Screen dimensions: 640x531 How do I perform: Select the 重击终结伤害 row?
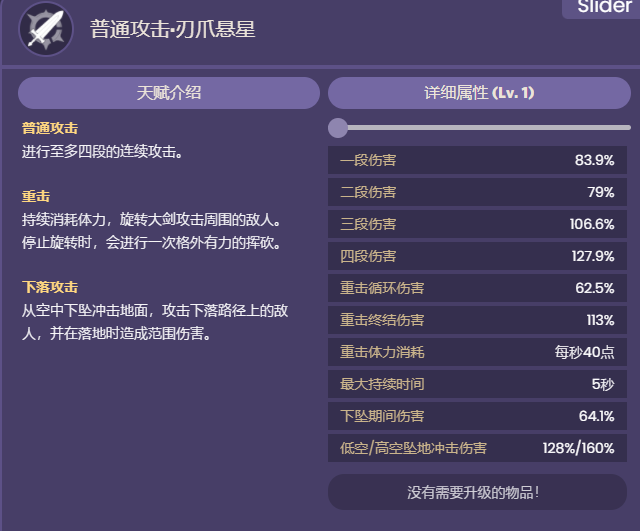(477, 320)
